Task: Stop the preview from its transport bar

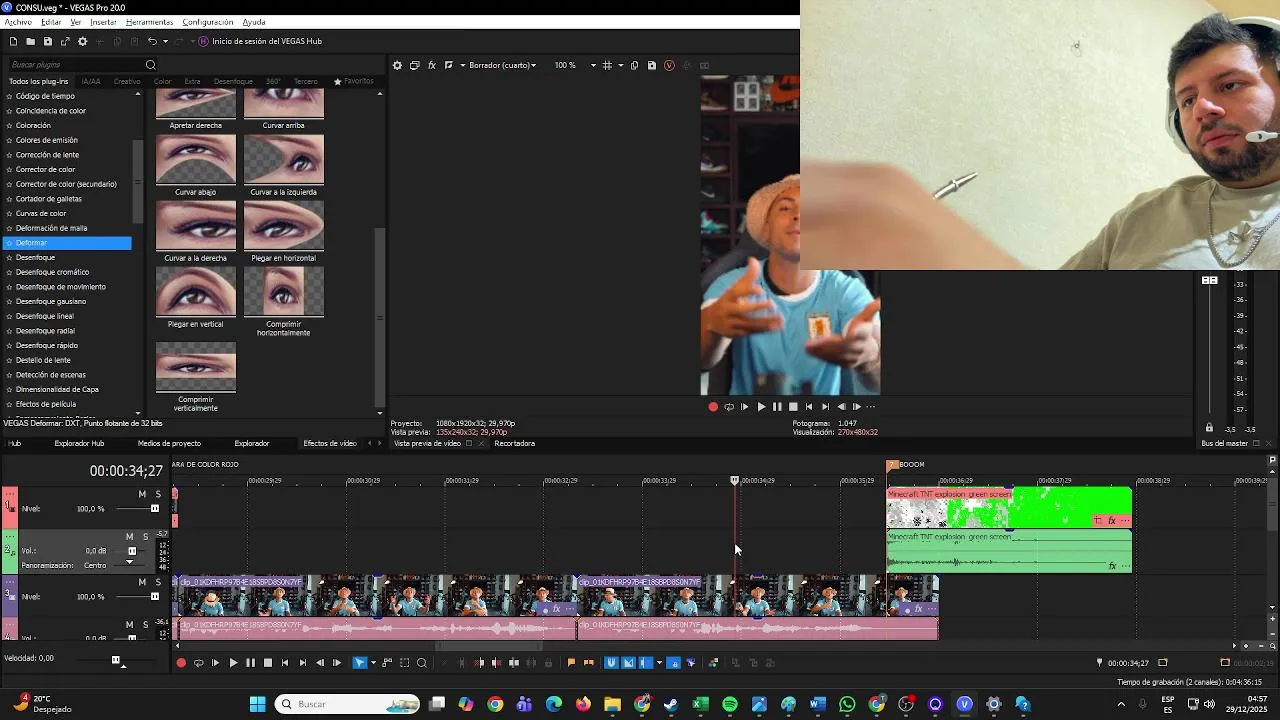Action: pyautogui.click(x=793, y=407)
